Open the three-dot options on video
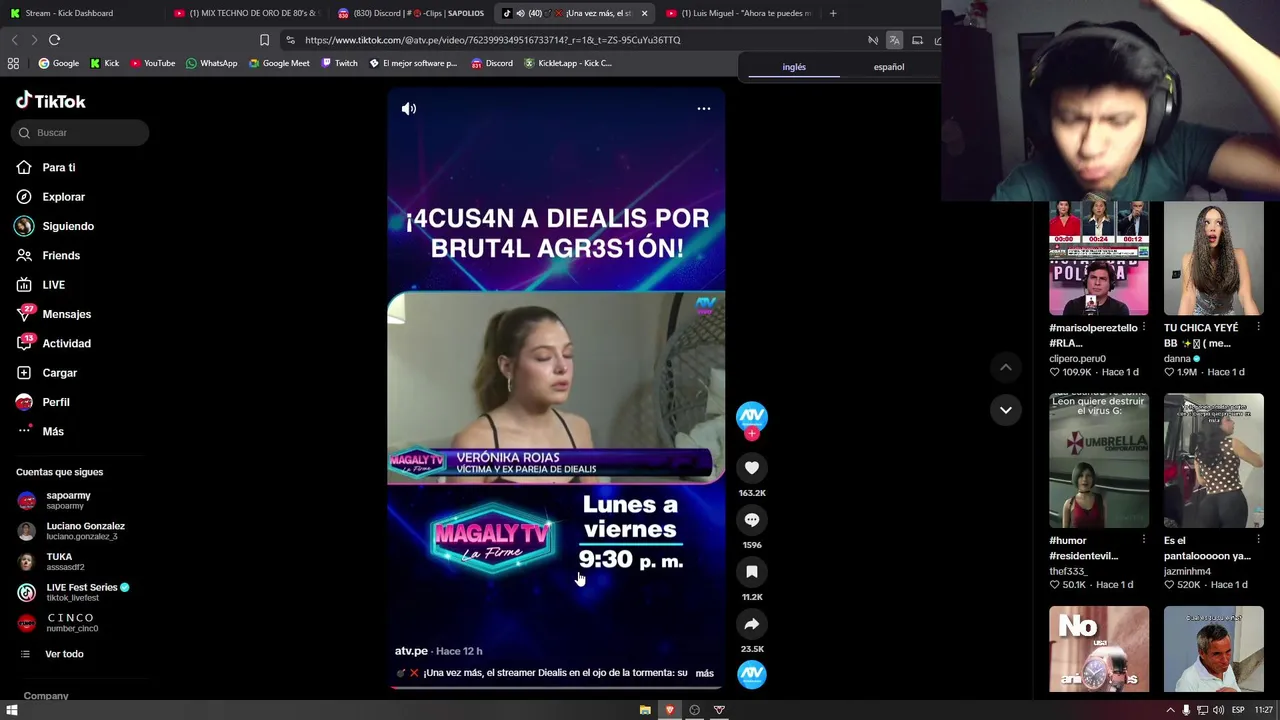The width and height of the screenshot is (1280, 720). pos(704,109)
